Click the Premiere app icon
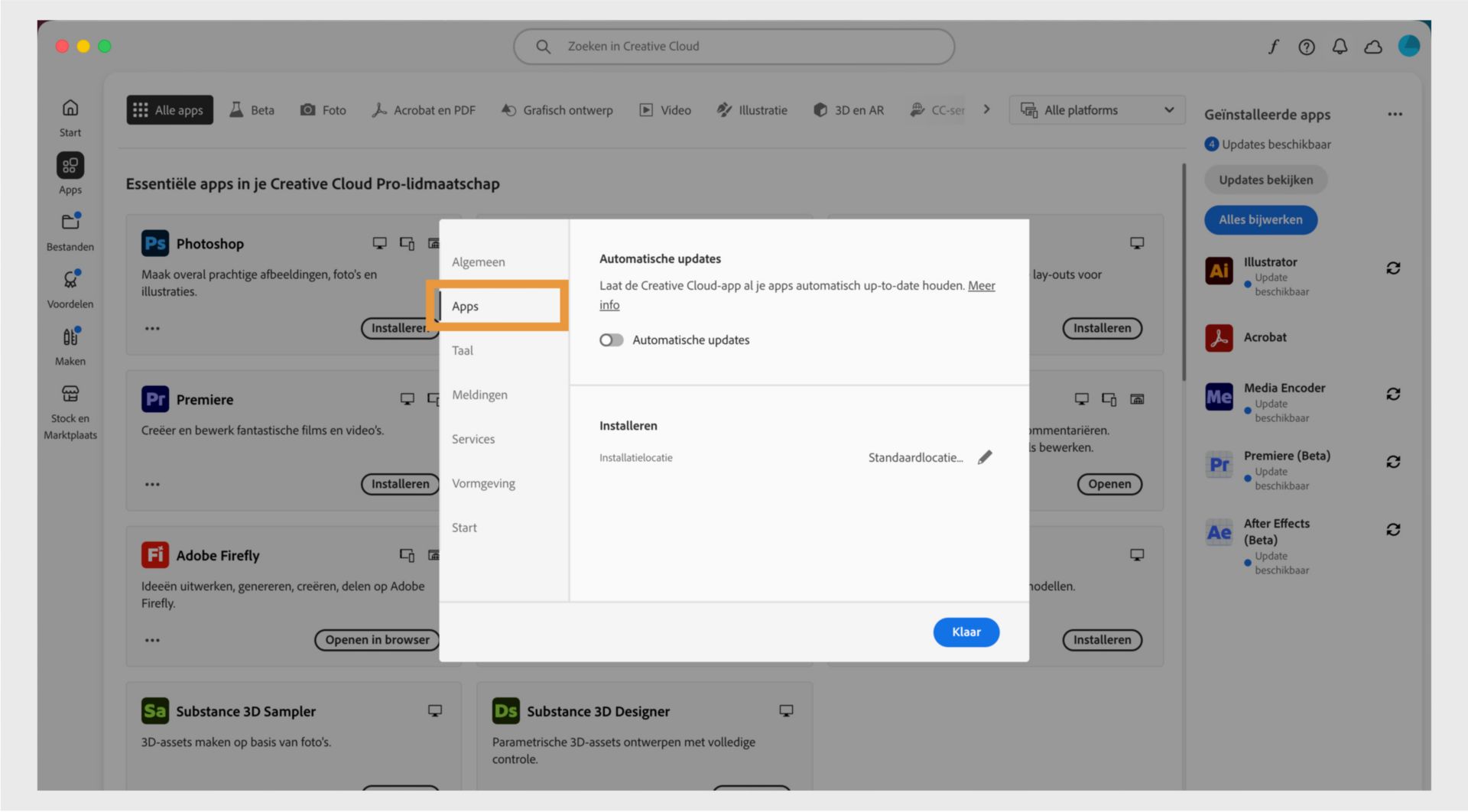The image size is (1468, 812). click(155, 399)
